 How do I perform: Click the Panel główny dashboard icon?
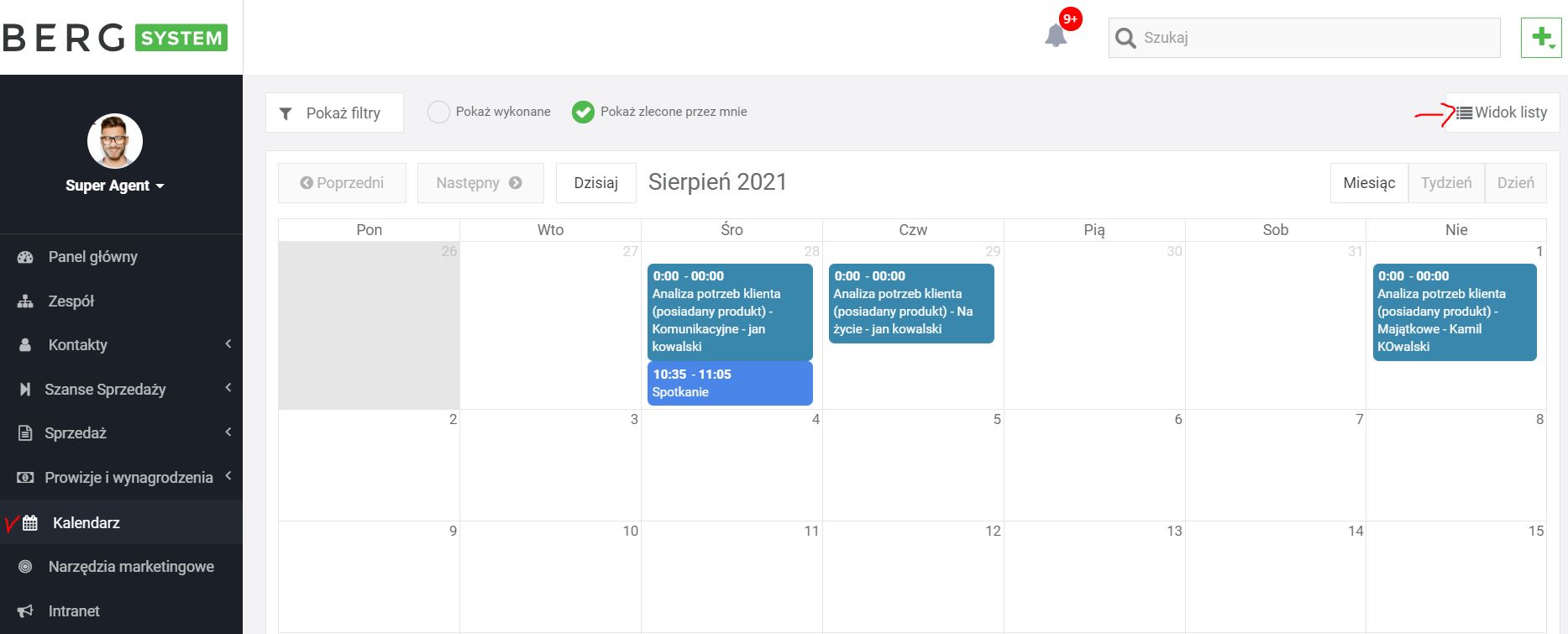click(25, 257)
